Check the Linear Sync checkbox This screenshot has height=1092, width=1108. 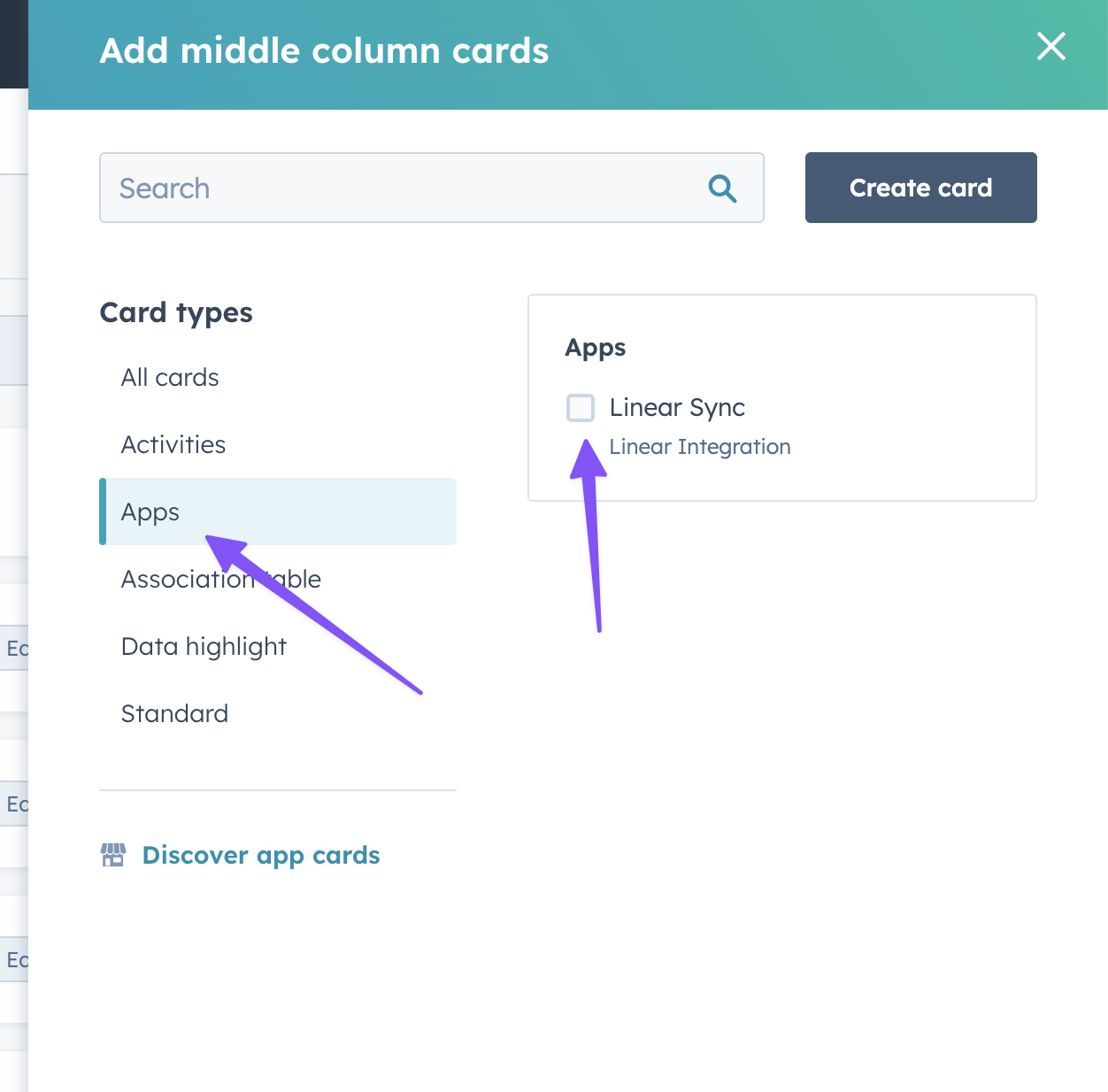(581, 408)
